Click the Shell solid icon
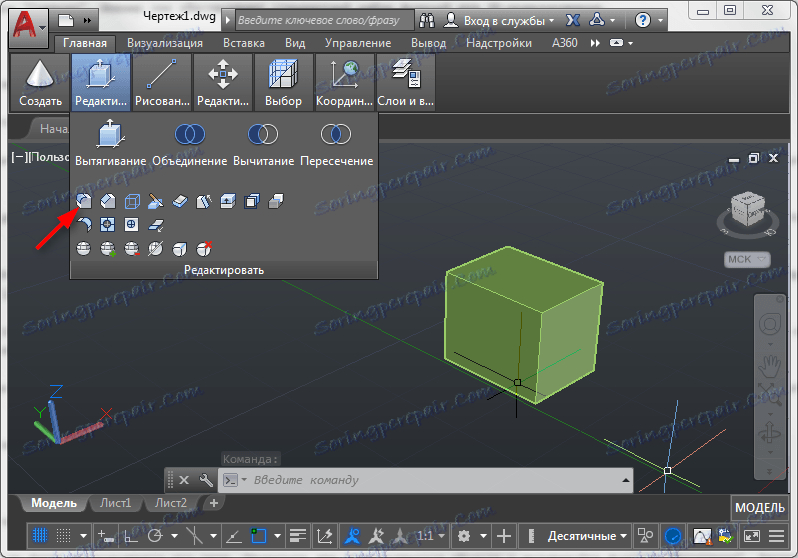The image size is (798, 558). pos(251,202)
